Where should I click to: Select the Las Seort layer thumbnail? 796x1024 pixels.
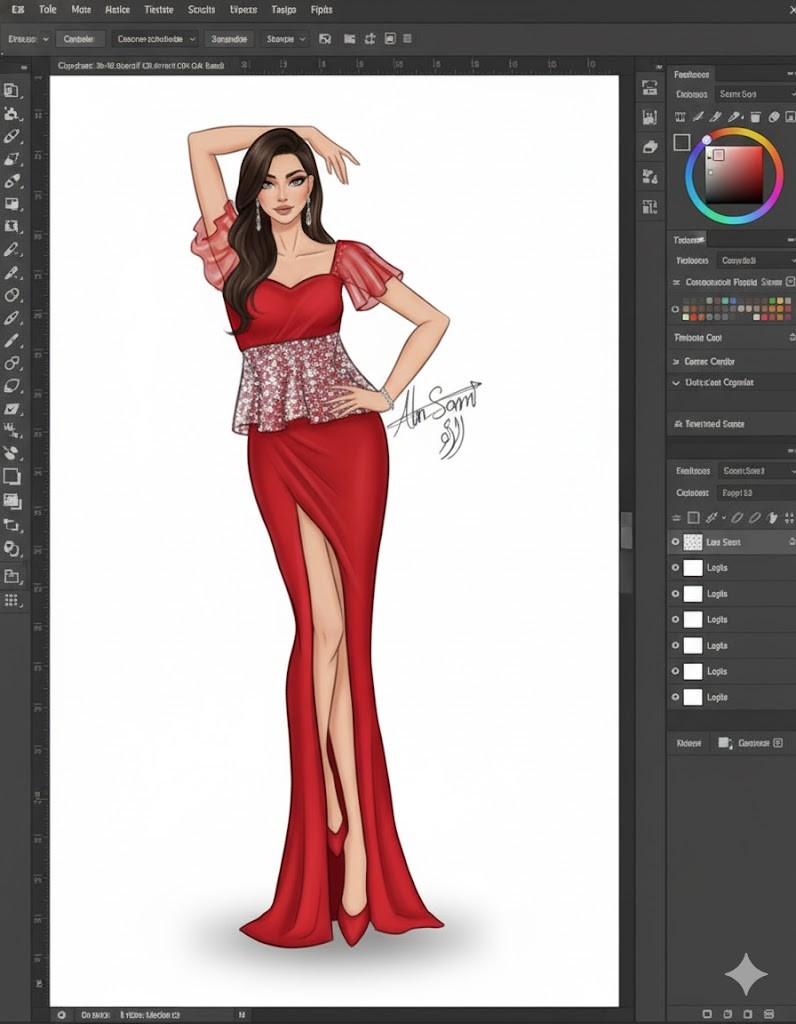click(x=693, y=542)
